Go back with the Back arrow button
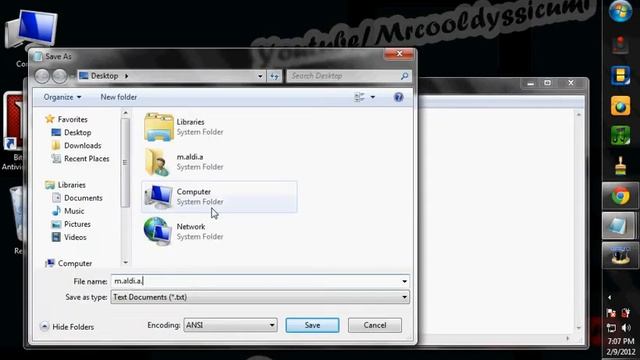640x360 pixels. [42, 76]
